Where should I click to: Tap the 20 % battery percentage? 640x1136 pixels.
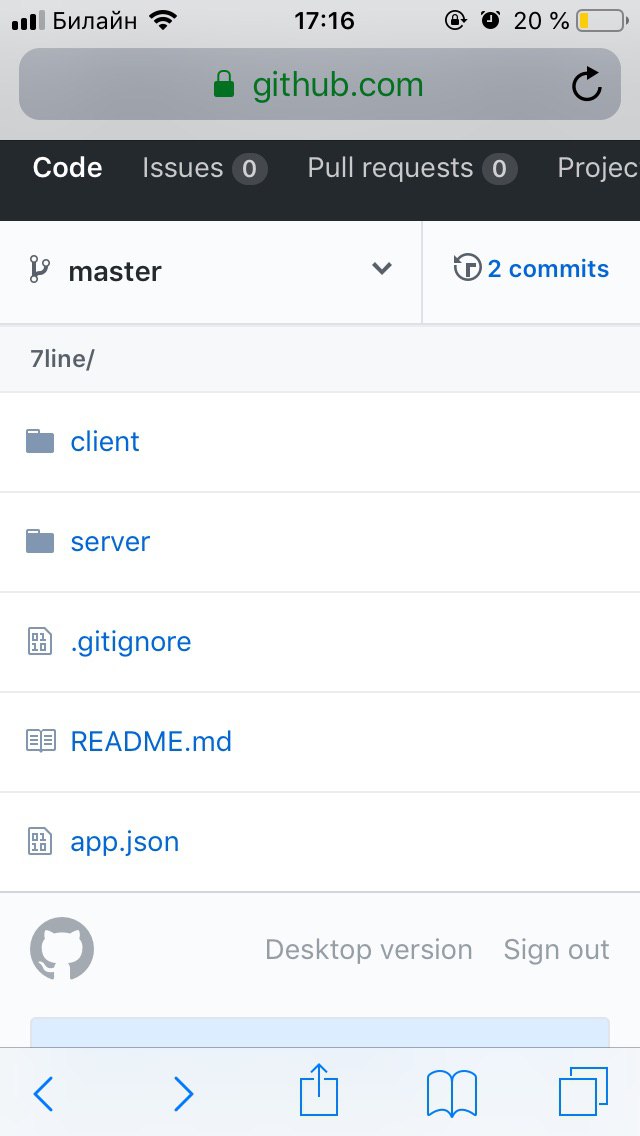(541, 20)
